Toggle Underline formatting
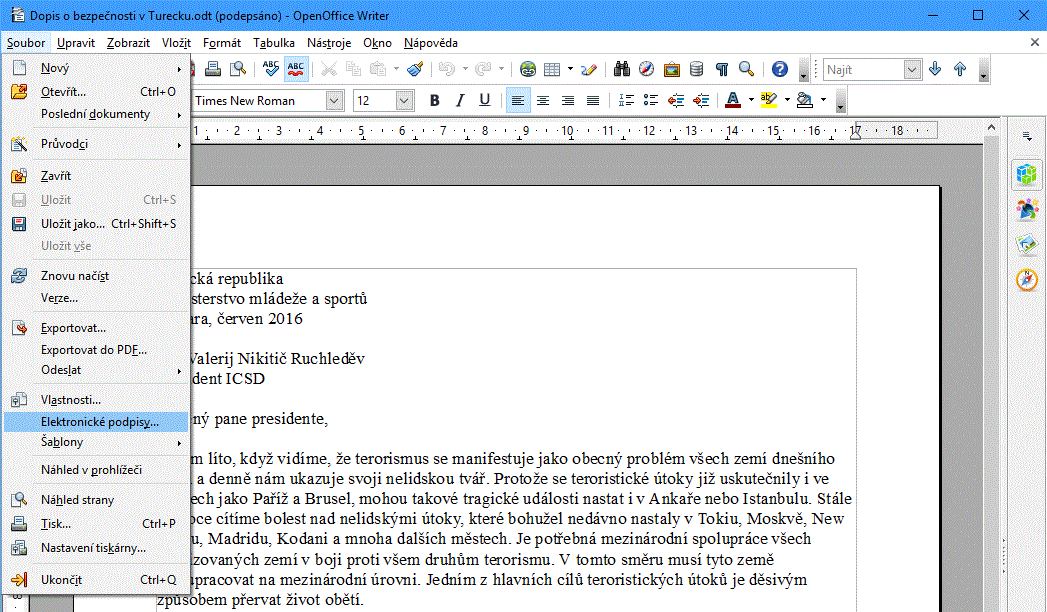This screenshot has height=612, width=1047. tap(485, 100)
